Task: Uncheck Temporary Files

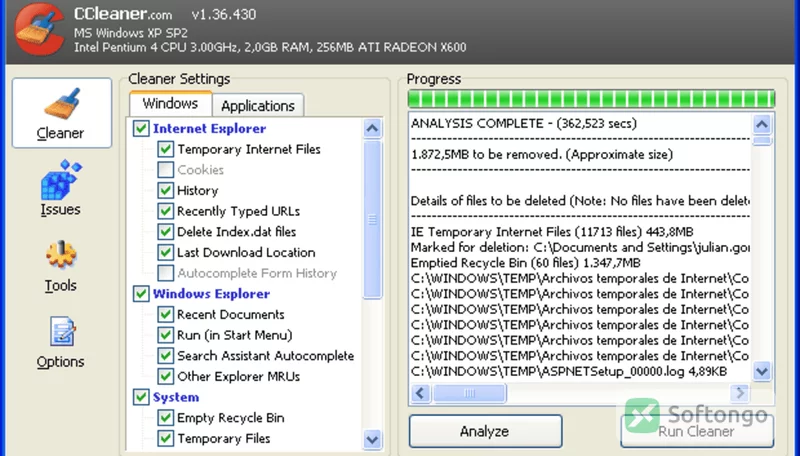Action: pos(165,438)
